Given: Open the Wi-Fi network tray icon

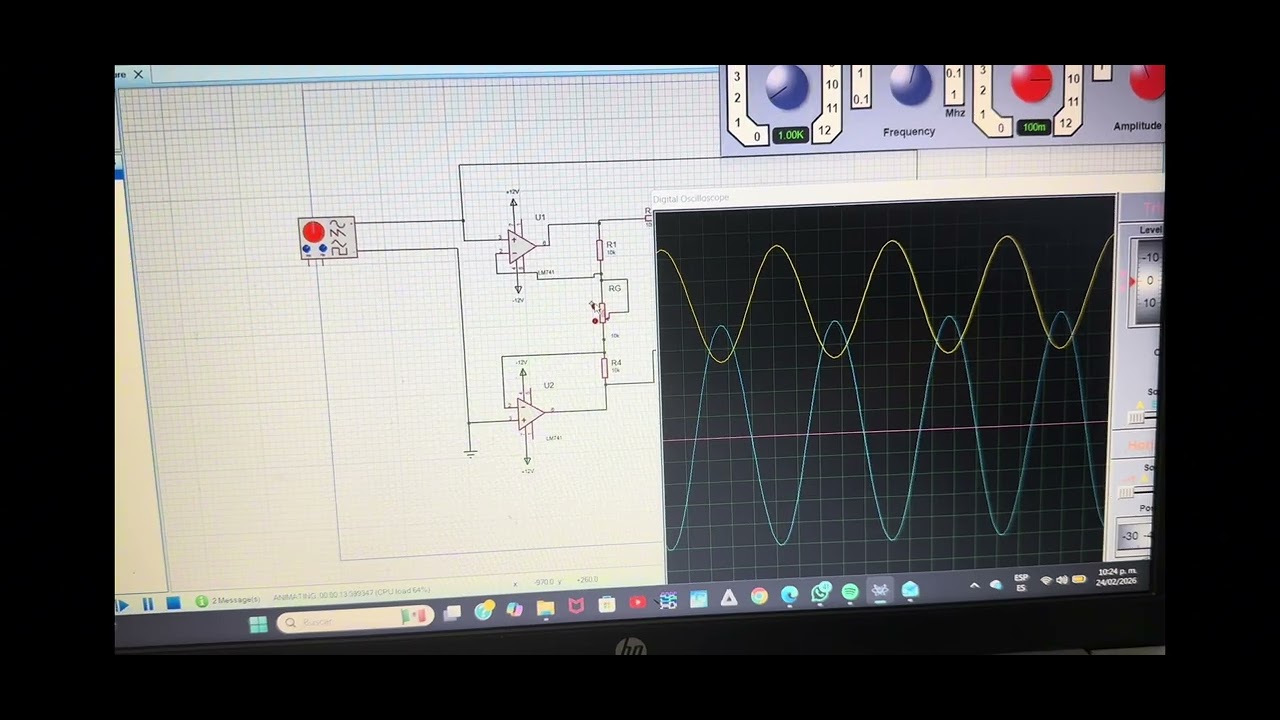Looking at the screenshot, I should click(x=1046, y=581).
